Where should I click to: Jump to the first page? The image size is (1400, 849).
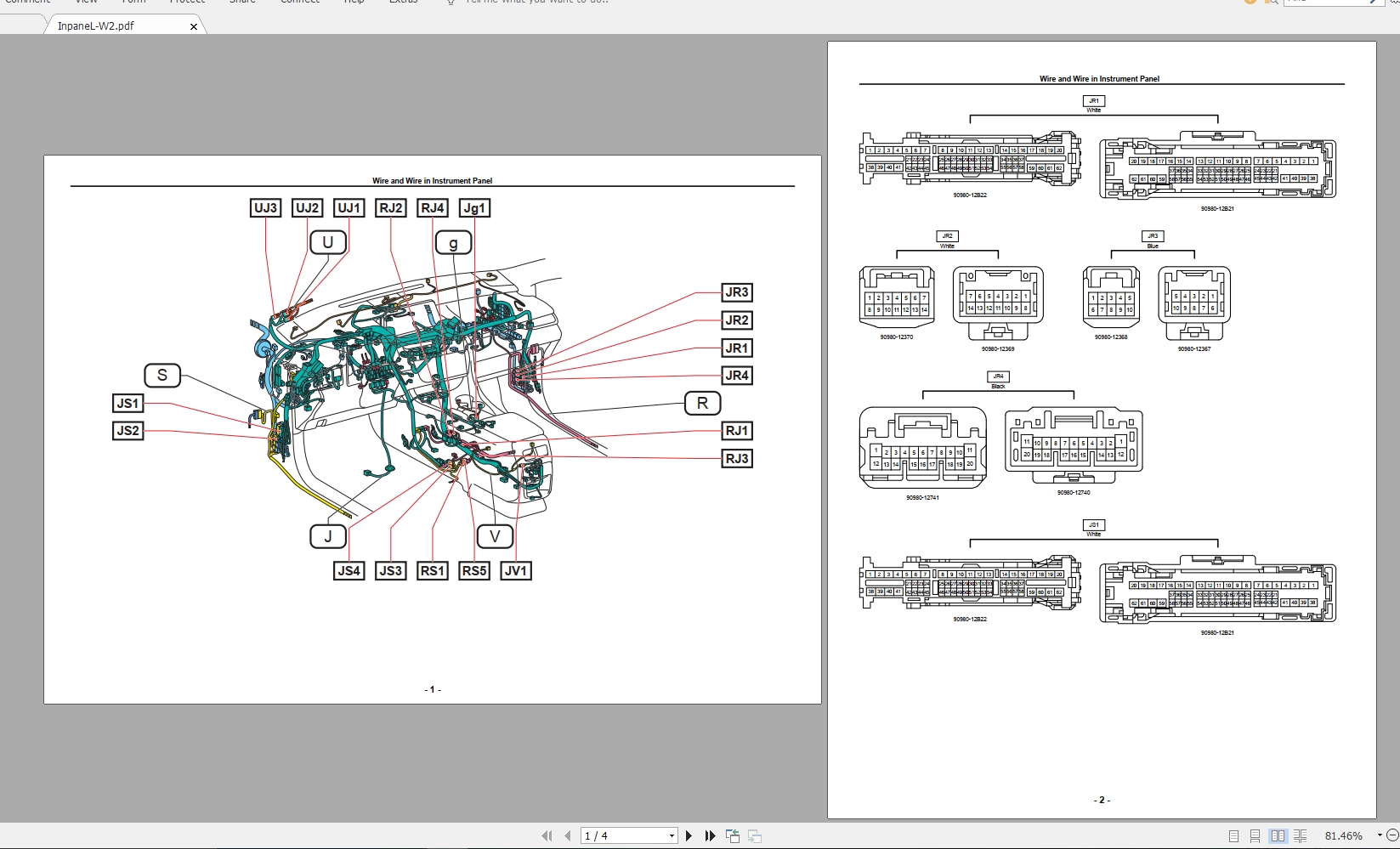[x=547, y=835]
